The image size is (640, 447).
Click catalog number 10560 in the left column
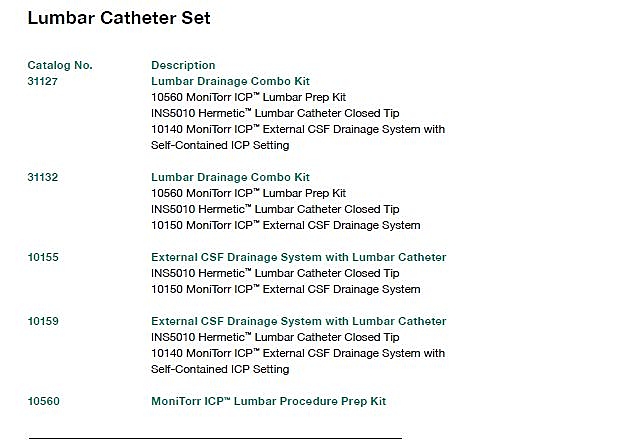43,401
